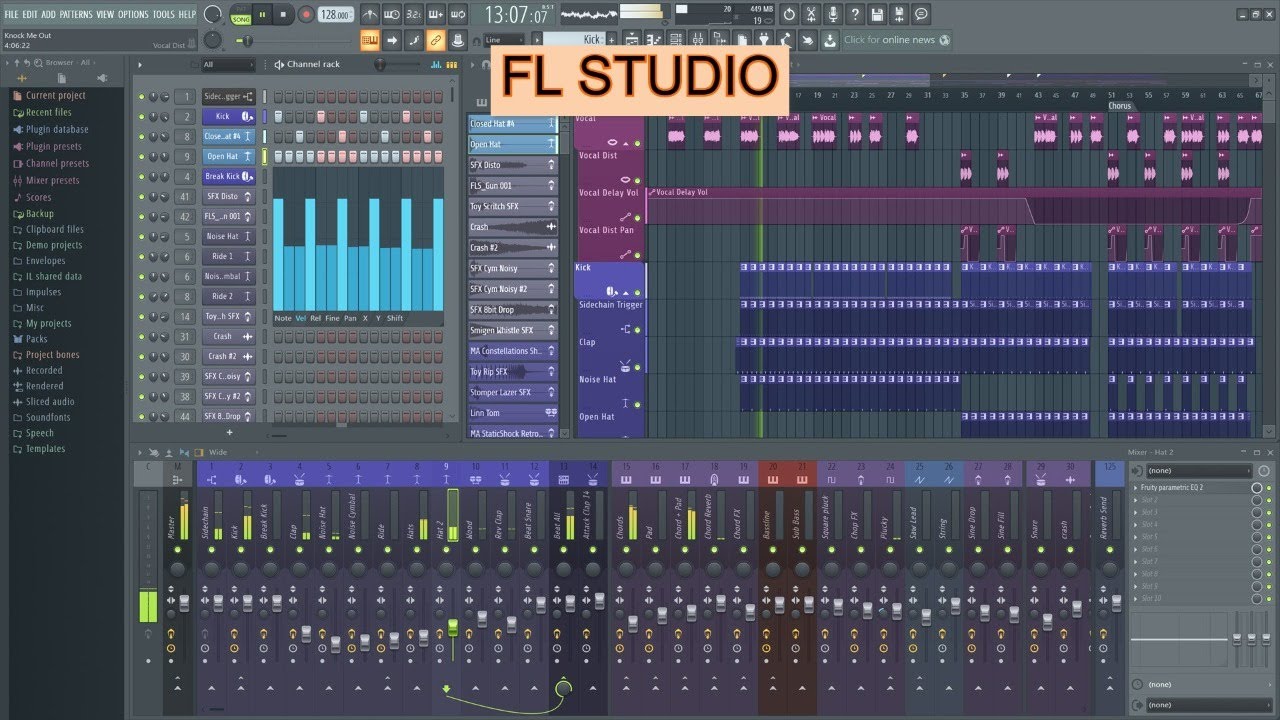1280x720 pixels.
Task: Click the help question mark icon
Action: point(855,15)
